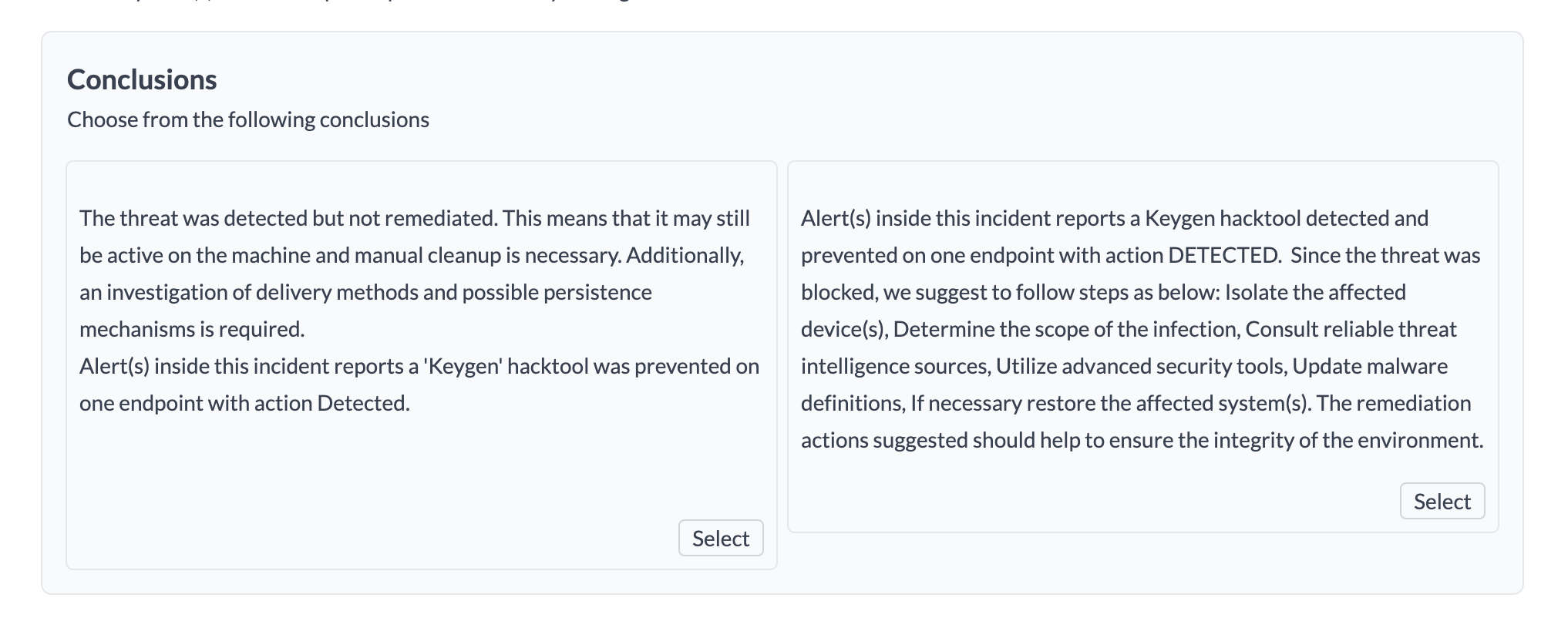Select the 'Since the threat was blocked' conclusion
Screen dimensions: 1568x638
[1442, 501]
